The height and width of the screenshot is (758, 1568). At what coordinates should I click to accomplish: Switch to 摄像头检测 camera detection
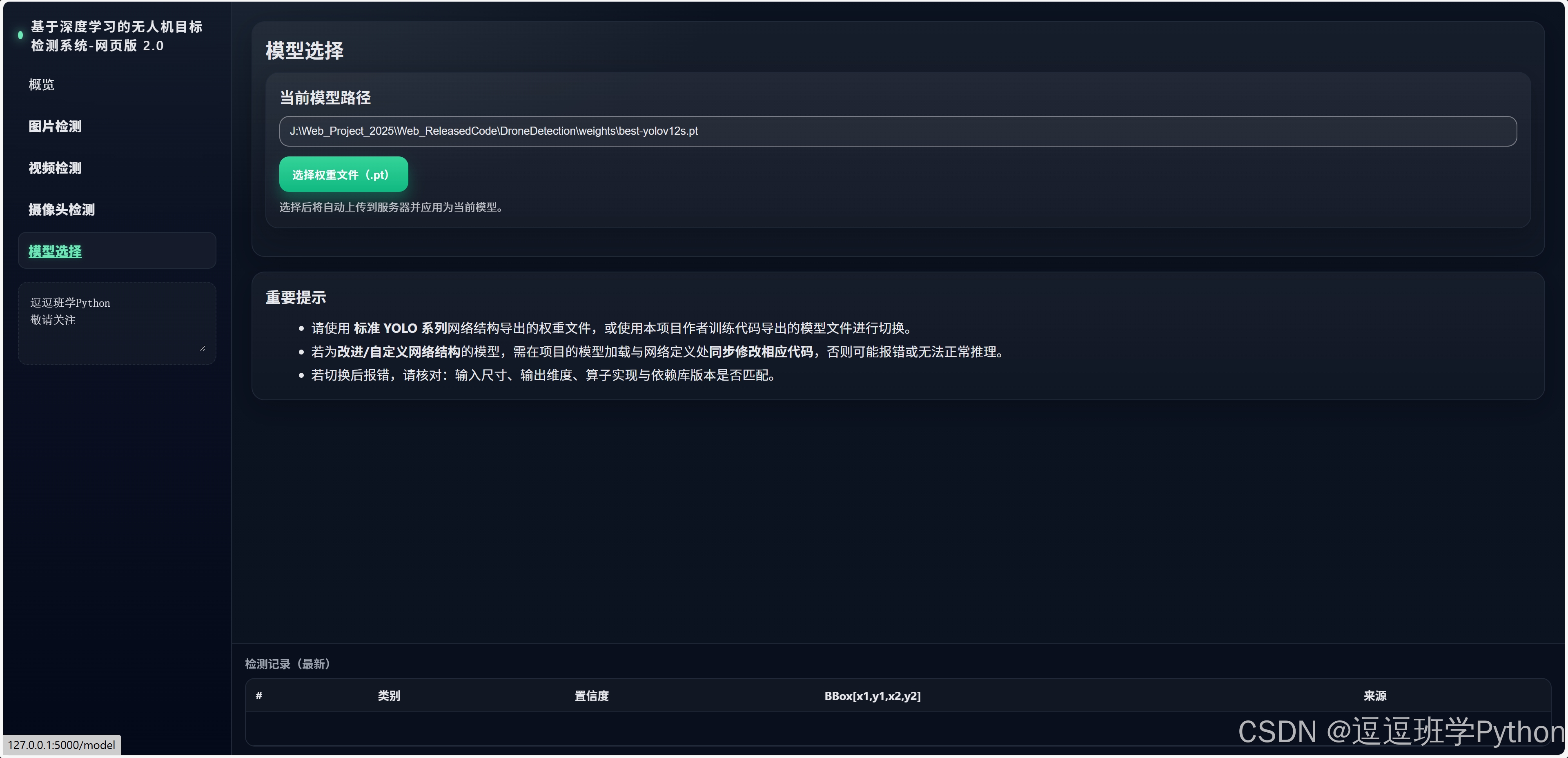click(x=62, y=210)
